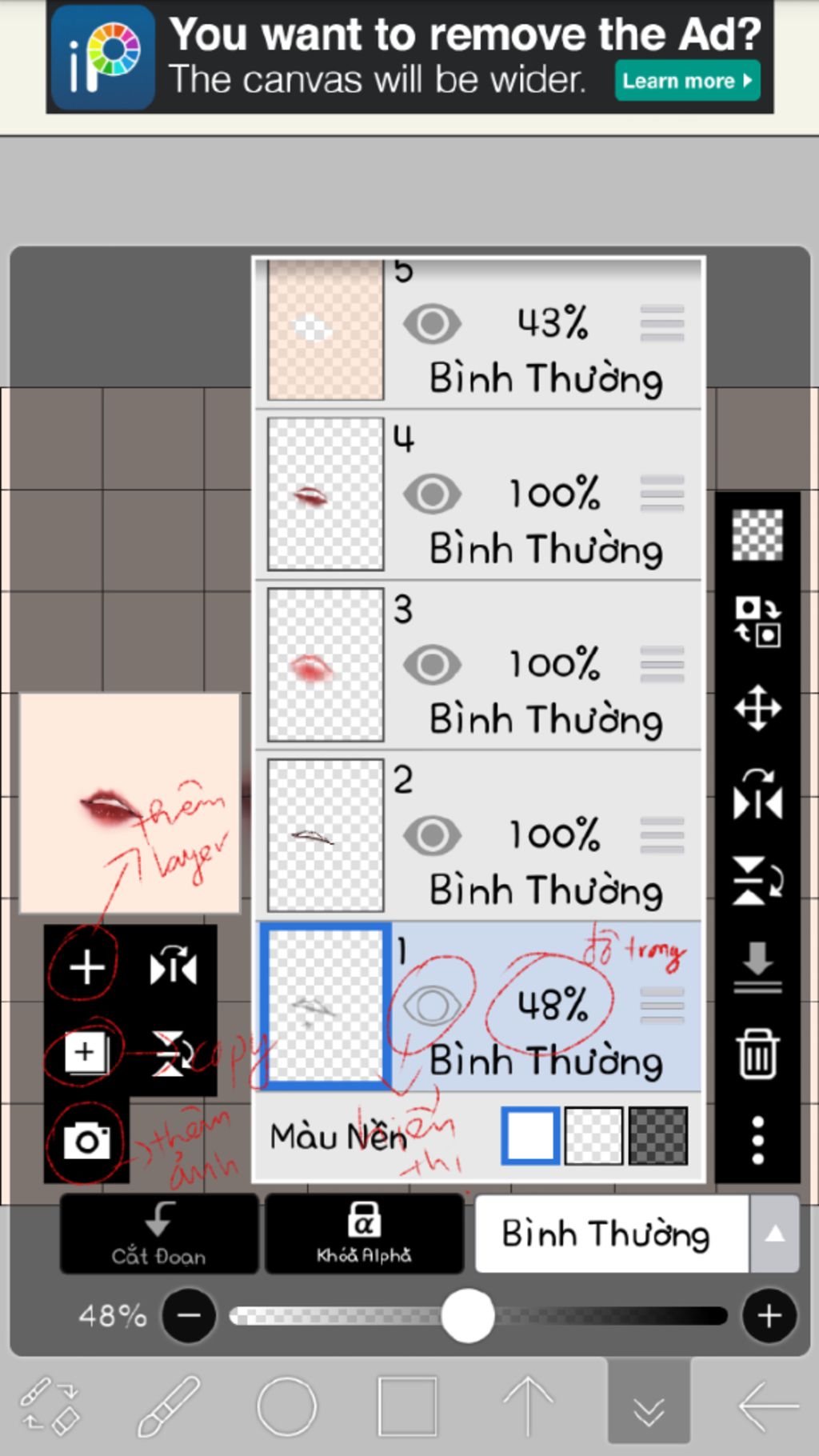This screenshot has width=819, height=1456.
Task: Toggle Cắt Đoạn clipping button
Action: (x=159, y=1234)
